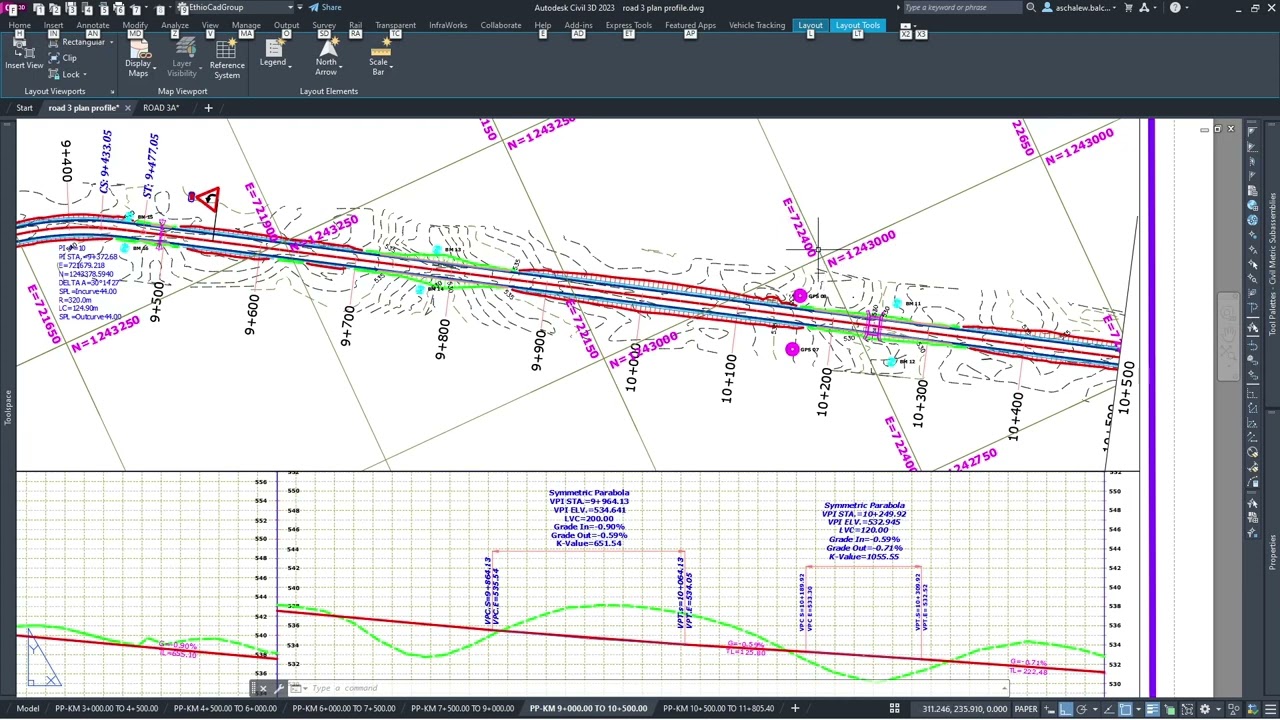This screenshot has height=720, width=1280.
Task: Expand the Rectangular viewport dropdown
Action: pyautogui.click(x=110, y=43)
